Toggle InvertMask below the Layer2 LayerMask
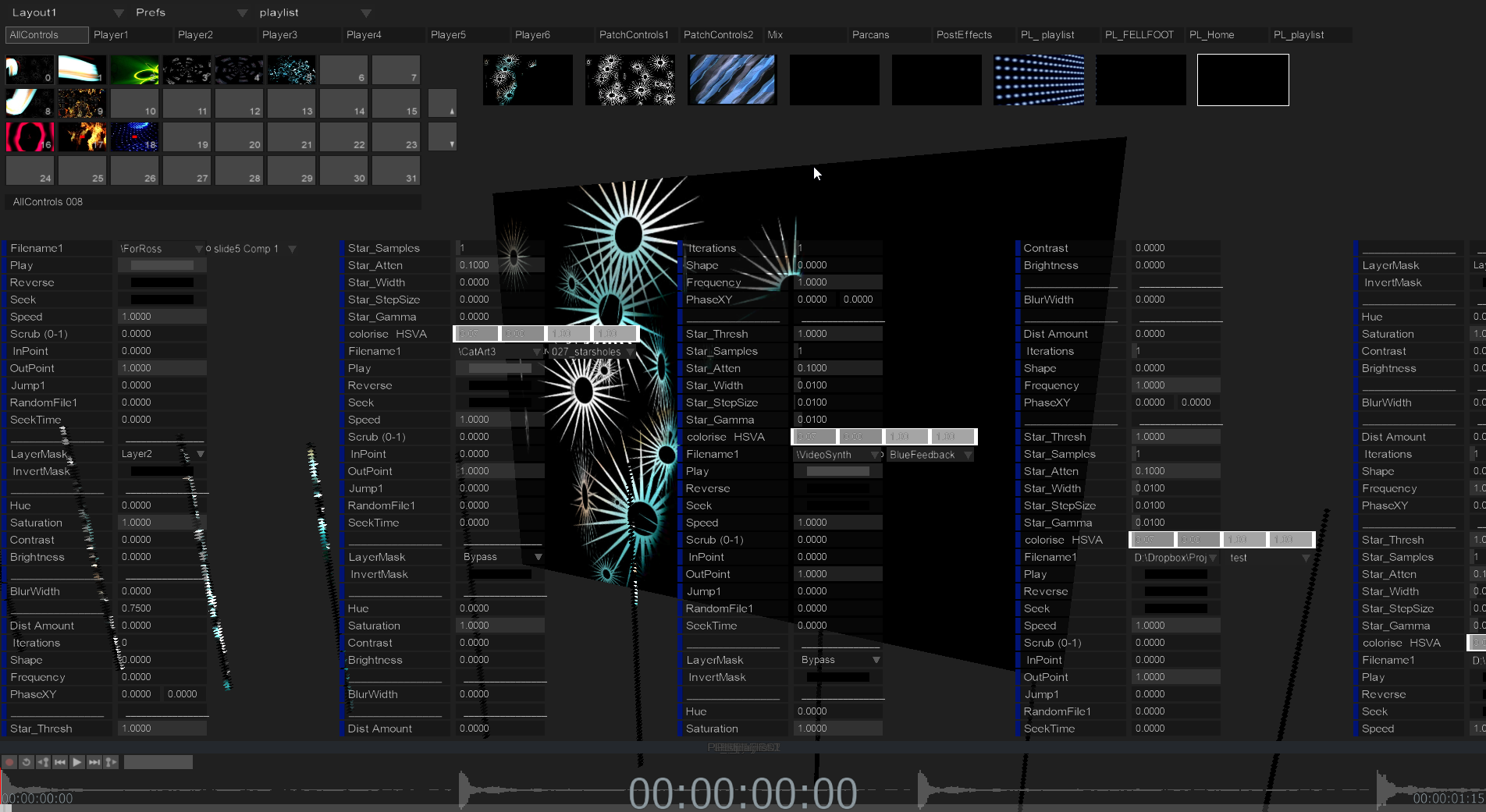1486x812 pixels. tap(162, 471)
